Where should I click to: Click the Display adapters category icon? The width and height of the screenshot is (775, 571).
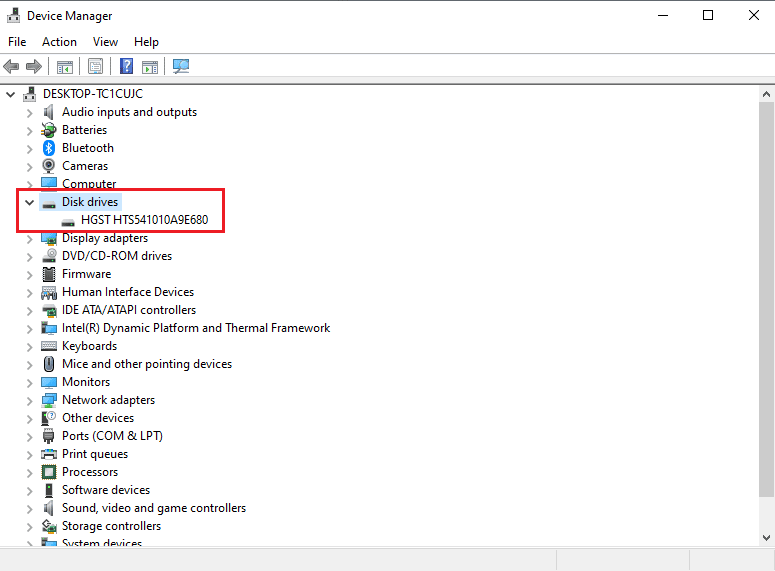click(49, 238)
